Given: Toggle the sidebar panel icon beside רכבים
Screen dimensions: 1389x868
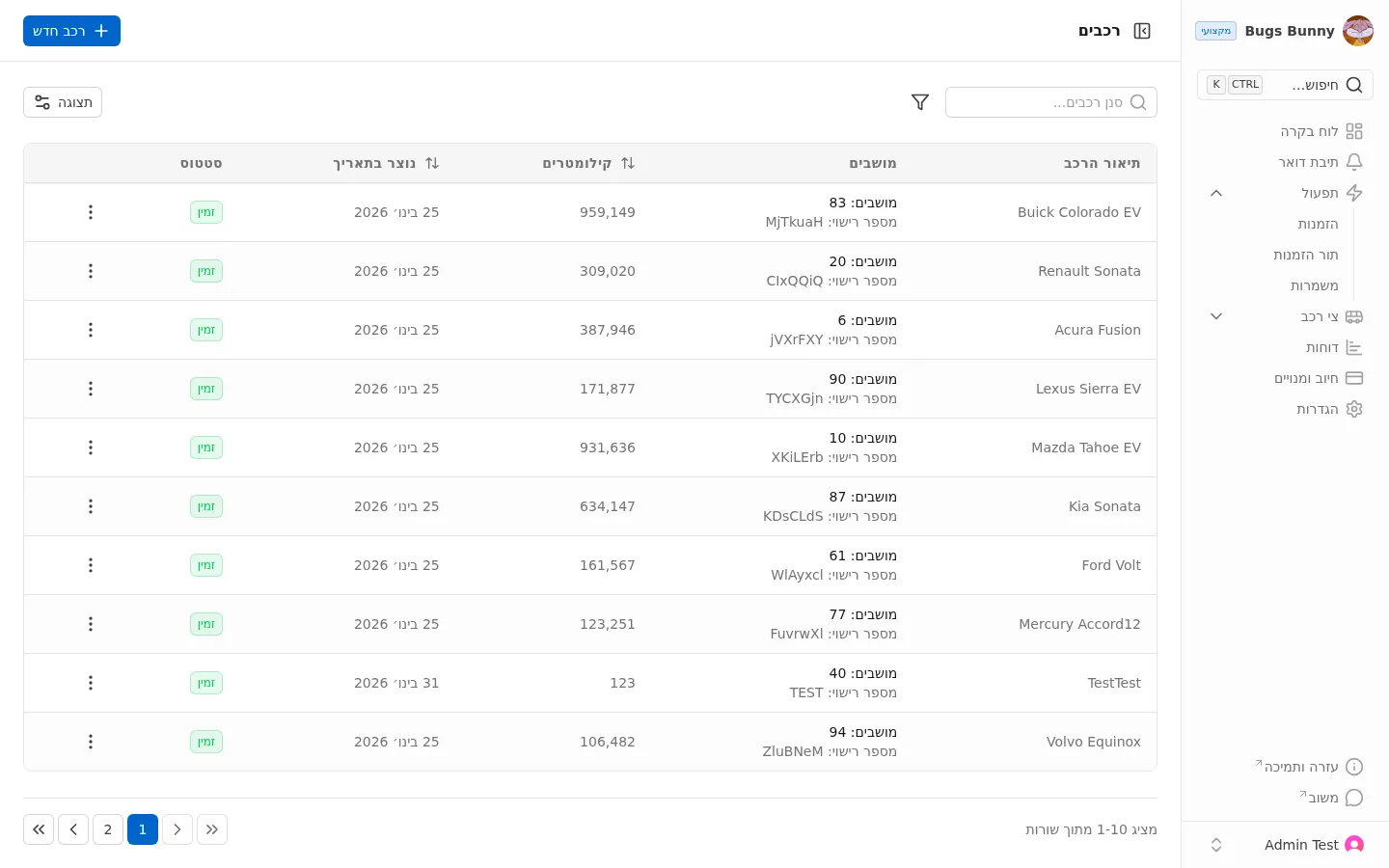Looking at the screenshot, I should 1142,31.
